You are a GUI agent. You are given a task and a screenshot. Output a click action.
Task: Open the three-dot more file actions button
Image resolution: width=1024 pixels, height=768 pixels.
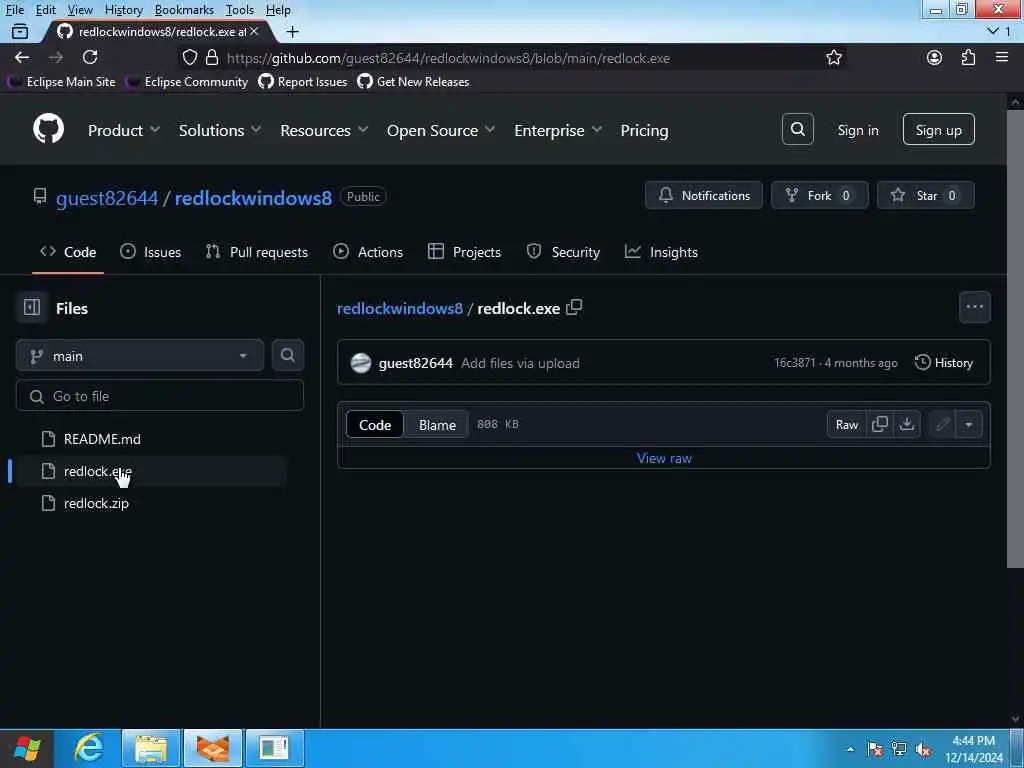pyautogui.click(x=974, y=307)
